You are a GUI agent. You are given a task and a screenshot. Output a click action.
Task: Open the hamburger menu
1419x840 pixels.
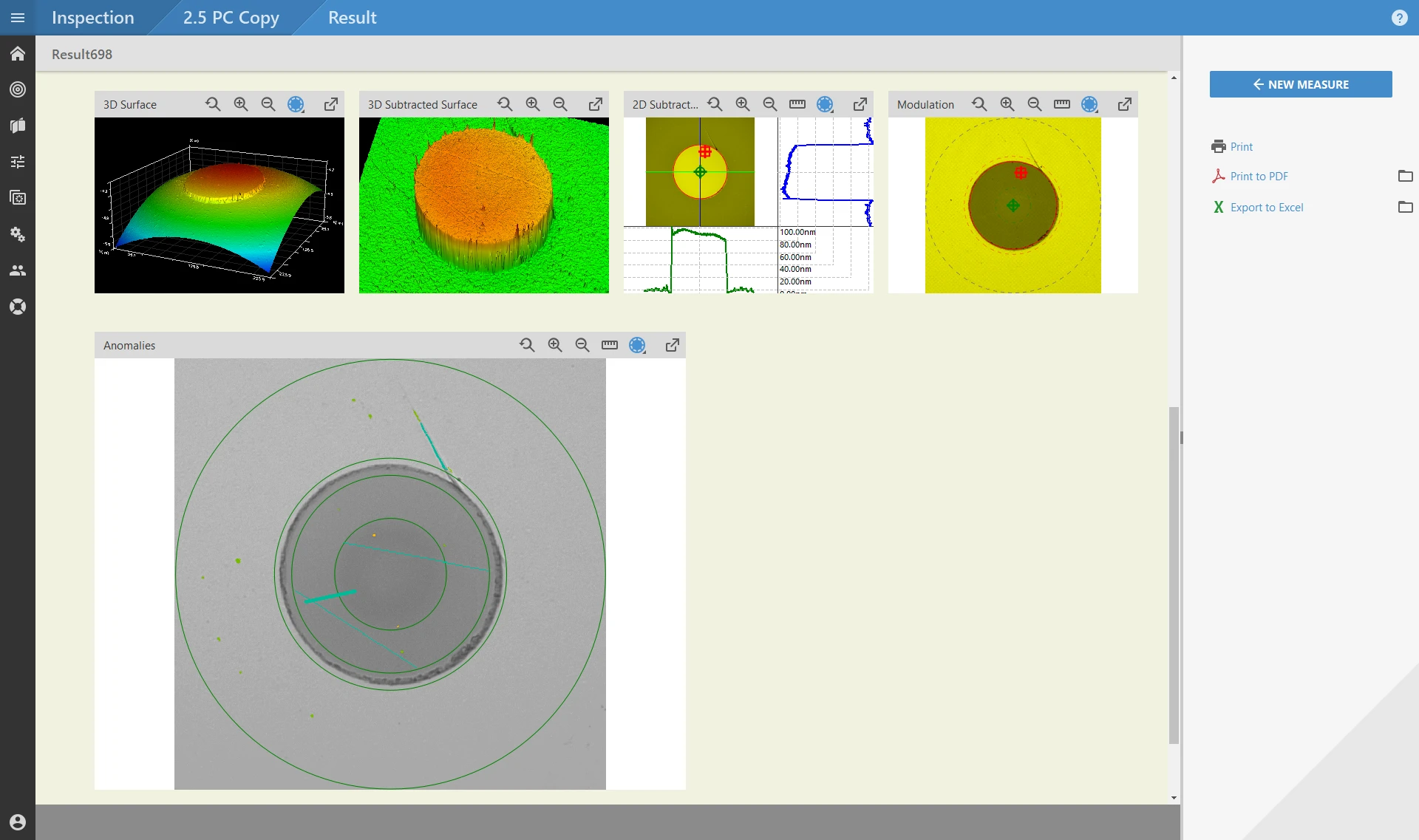coord(18,18)
